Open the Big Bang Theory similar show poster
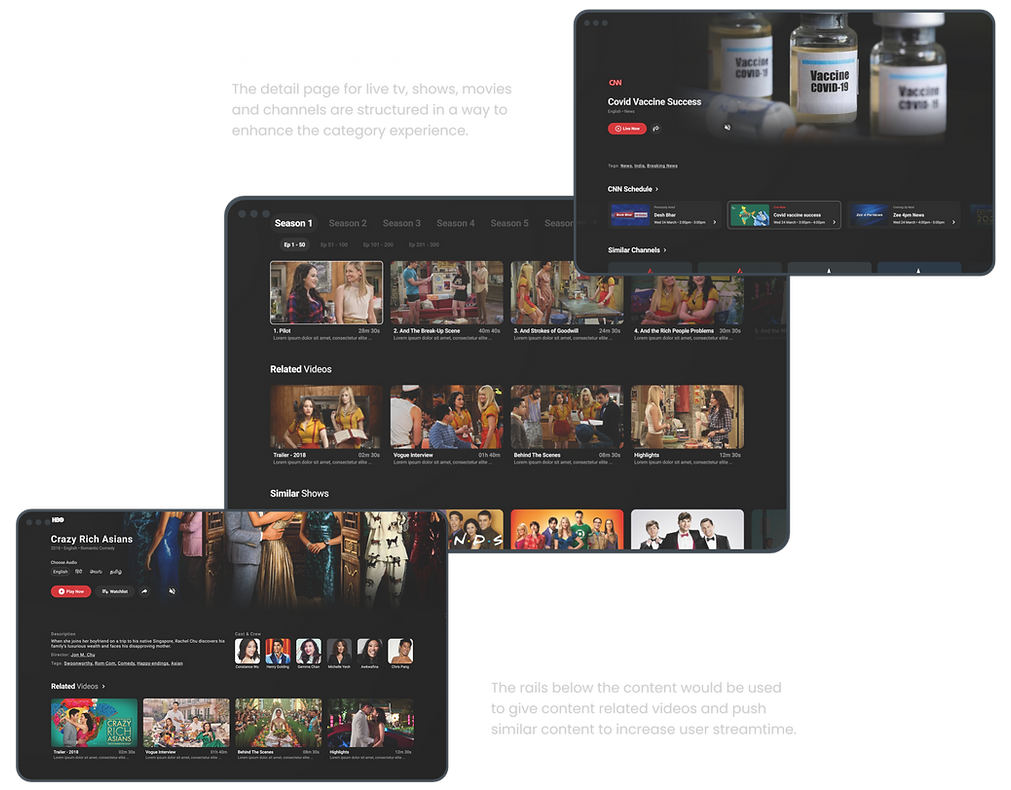 pos(567,529)
